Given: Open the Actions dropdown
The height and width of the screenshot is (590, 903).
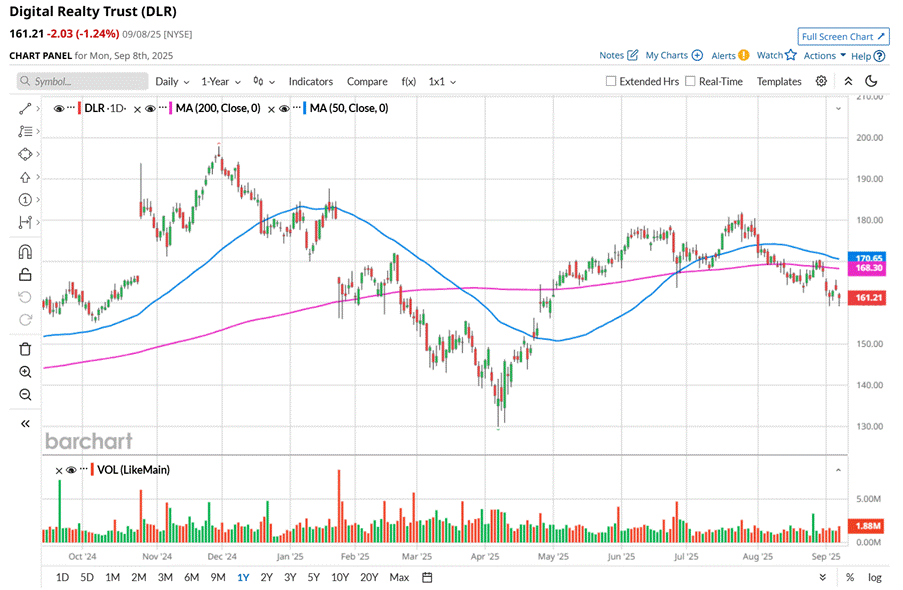Looking at the screenshot, I should [825, 55].
